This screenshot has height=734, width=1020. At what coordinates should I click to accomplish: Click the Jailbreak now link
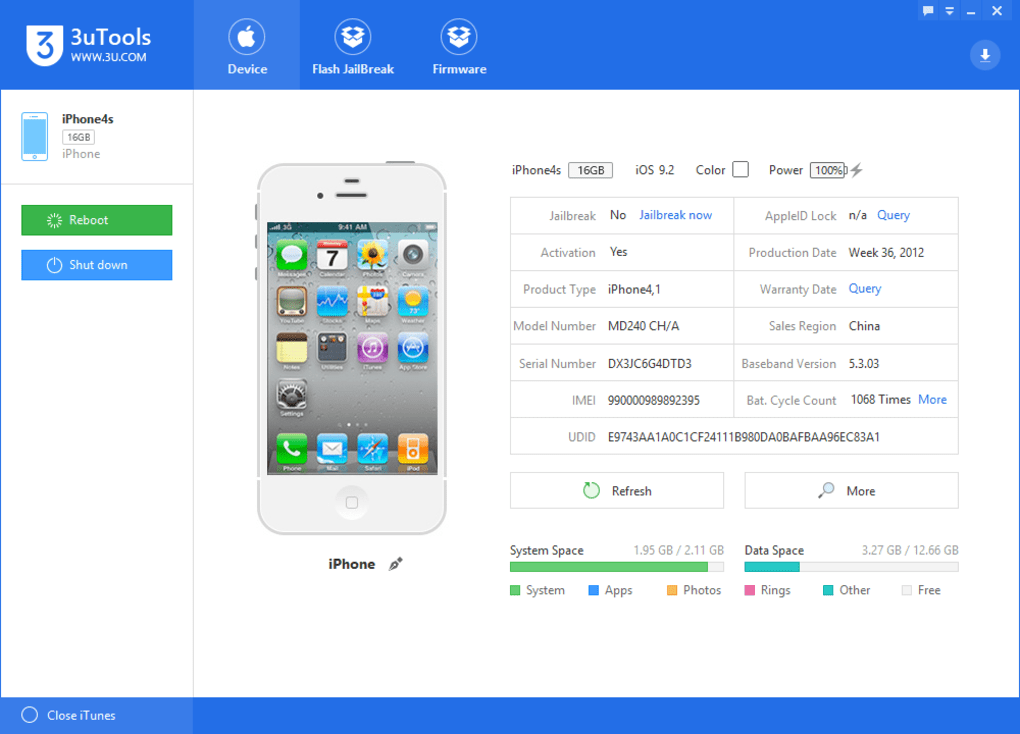[x=675, y=215]
